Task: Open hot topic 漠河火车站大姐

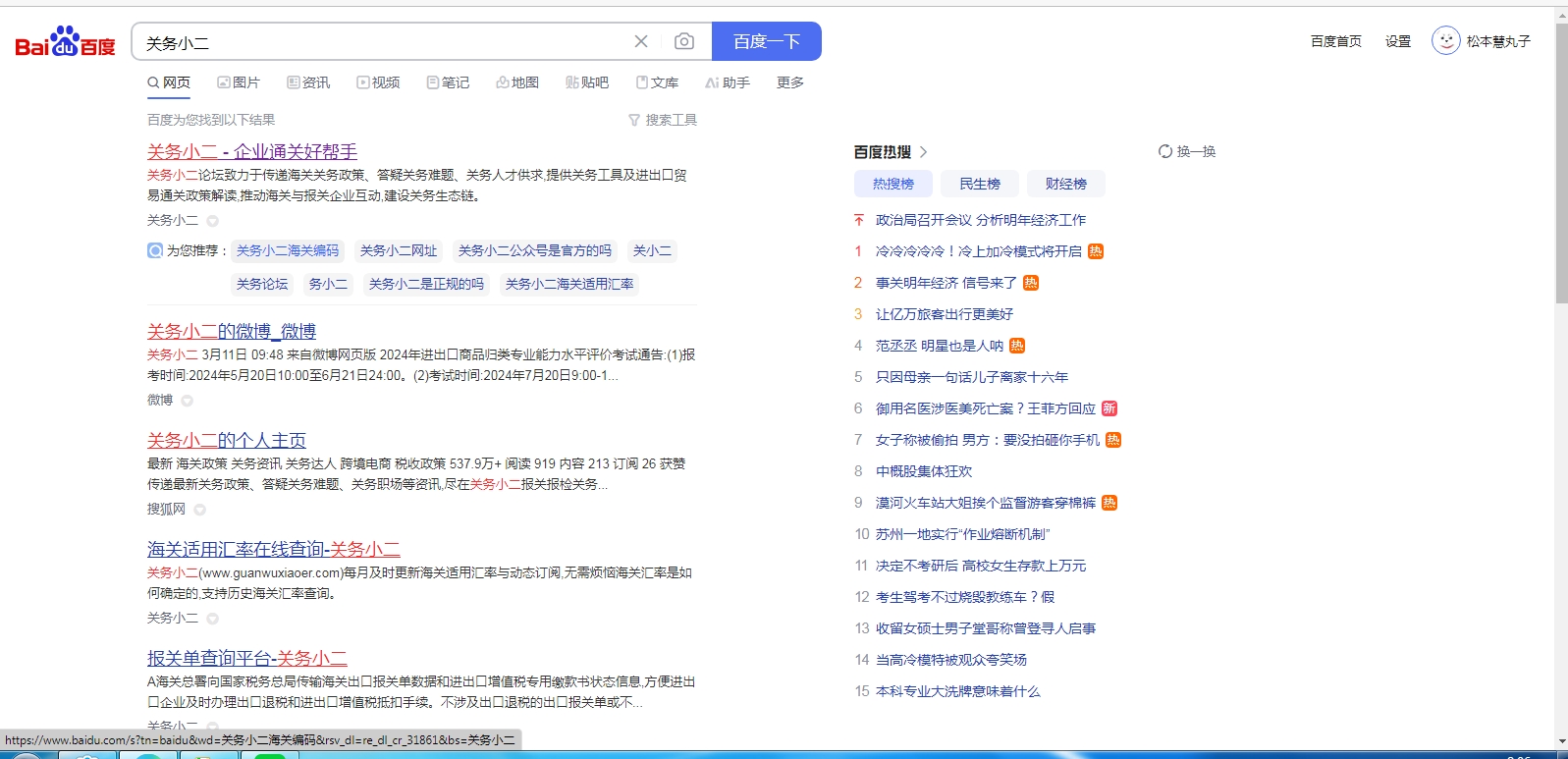Action: coord(986,503)
